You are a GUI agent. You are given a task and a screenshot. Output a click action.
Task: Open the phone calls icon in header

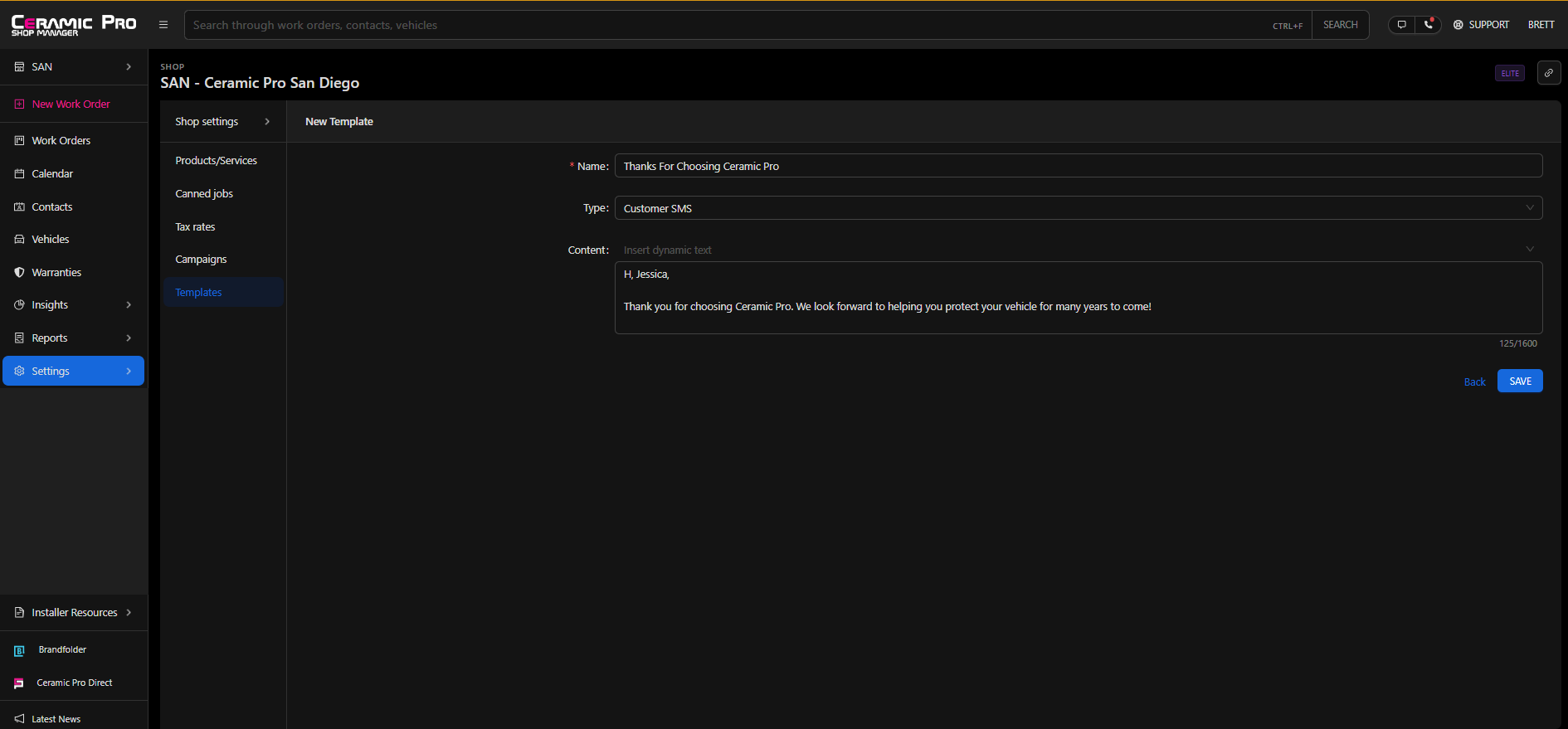click(1429, 25)
